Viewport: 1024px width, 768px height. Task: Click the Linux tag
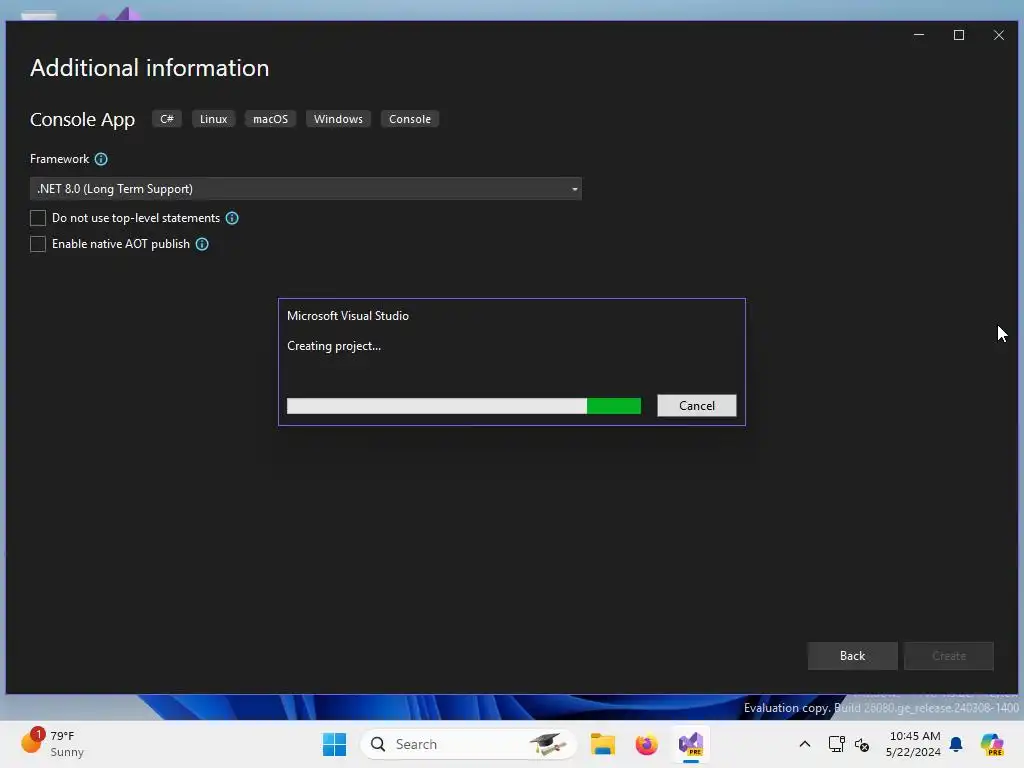tap(214, 119)
